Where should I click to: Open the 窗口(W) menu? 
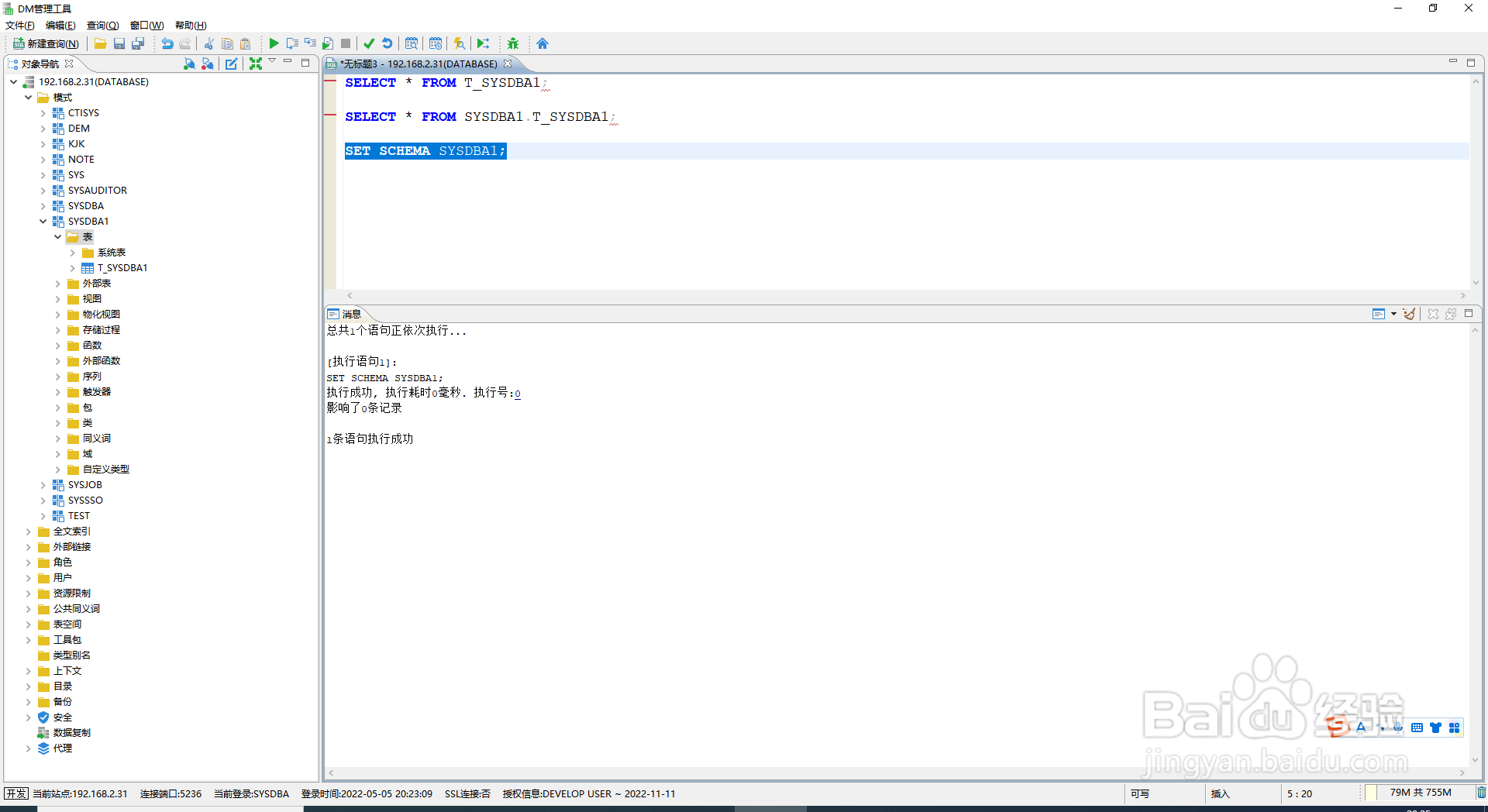(146, 26)
